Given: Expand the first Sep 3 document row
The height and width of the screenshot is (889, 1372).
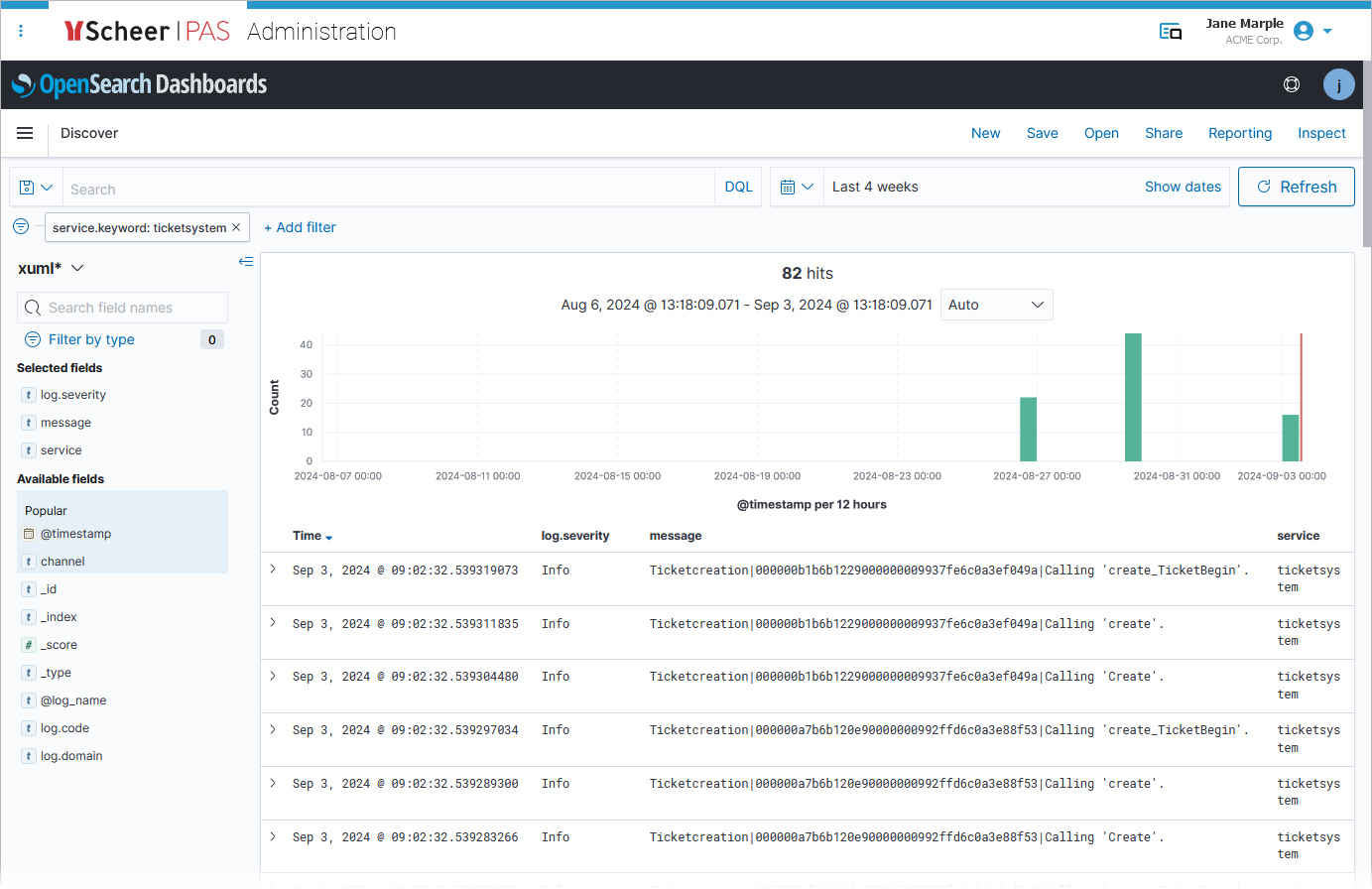Looking at the screenshot, I should click(275, 570).
